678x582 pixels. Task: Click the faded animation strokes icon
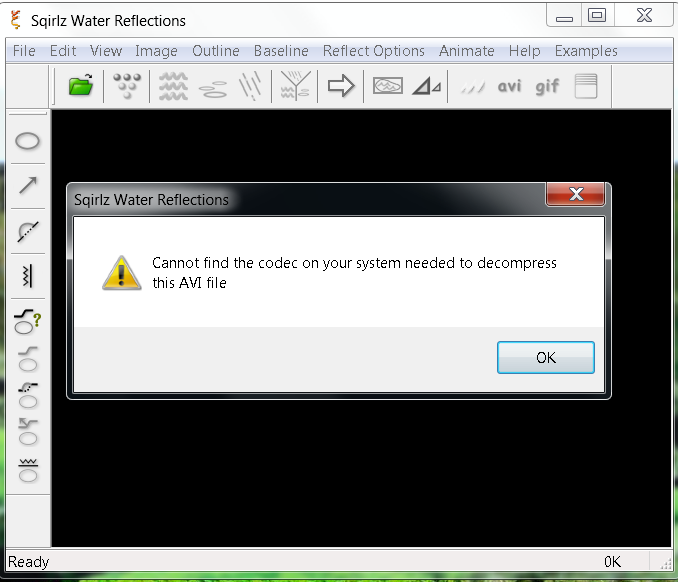[472, 86]
